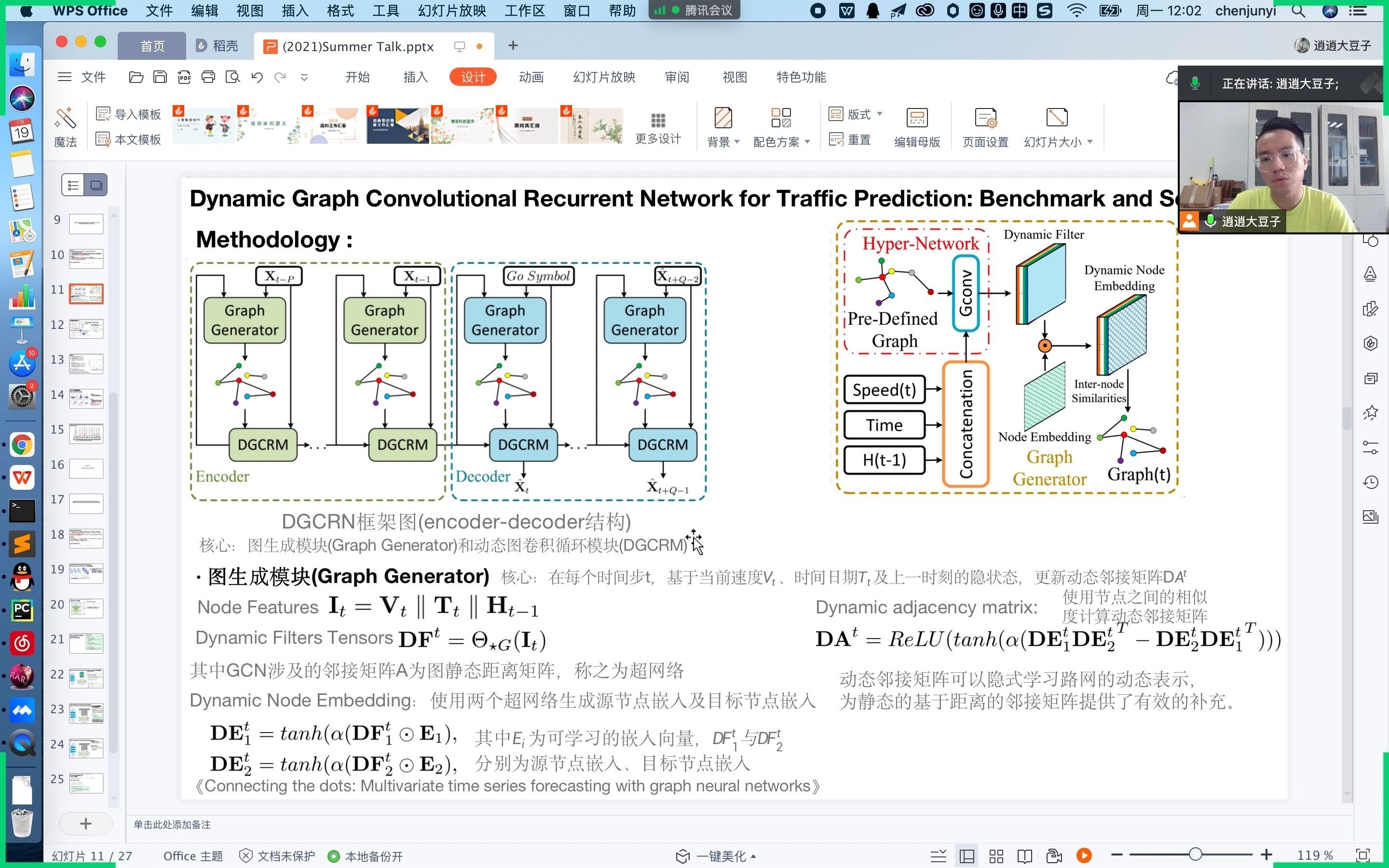Switch to reading view icon
The width and height of the screenshot is (1389, 868).
1024,856
